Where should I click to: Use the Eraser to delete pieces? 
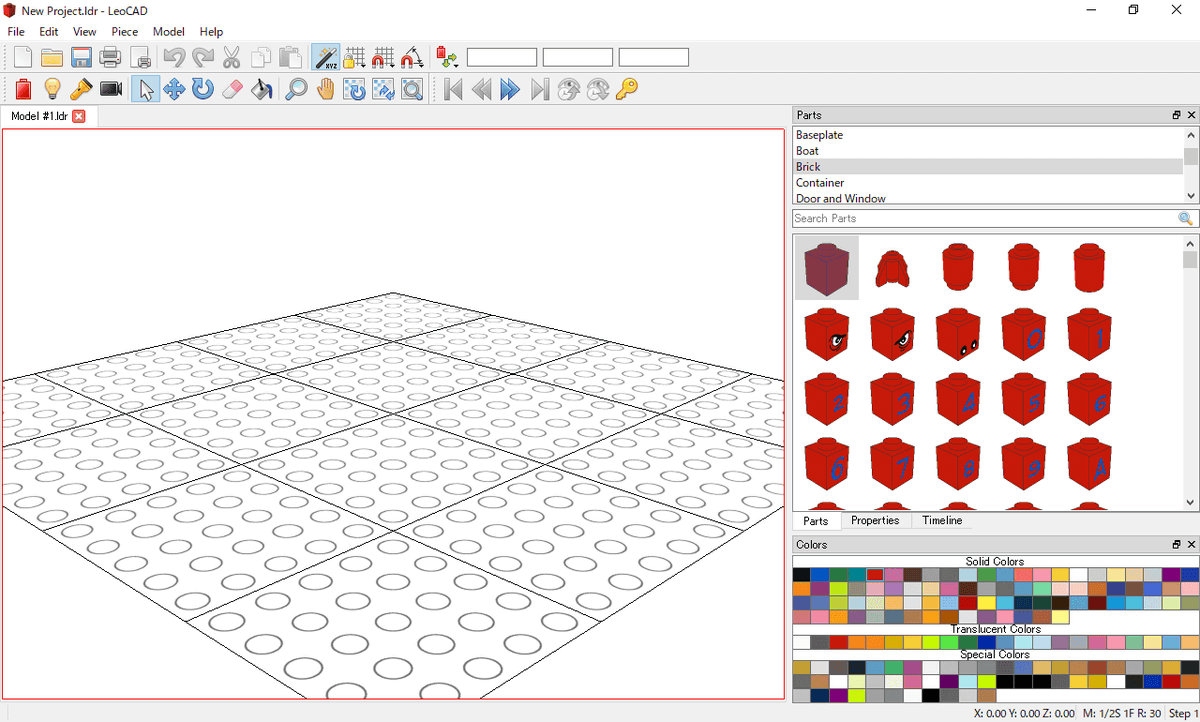click(x=232, y=89)
